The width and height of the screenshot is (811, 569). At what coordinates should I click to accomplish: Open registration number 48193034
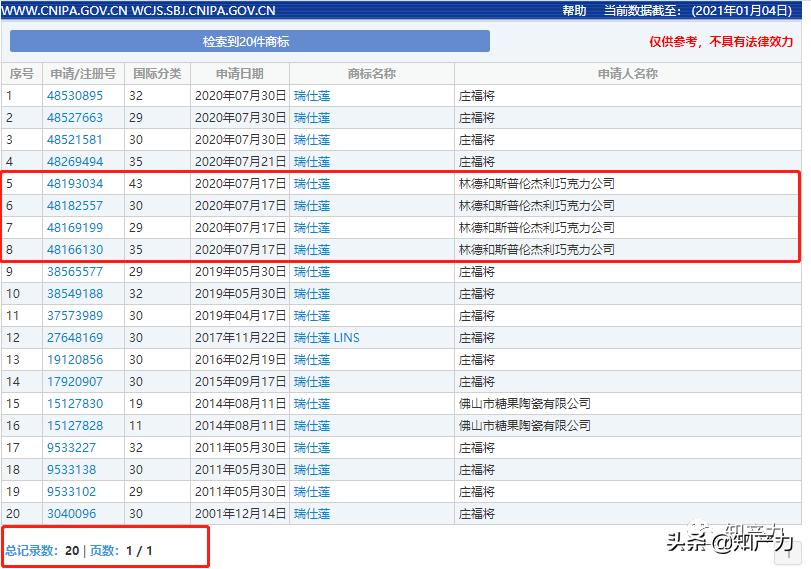(75, 184)
